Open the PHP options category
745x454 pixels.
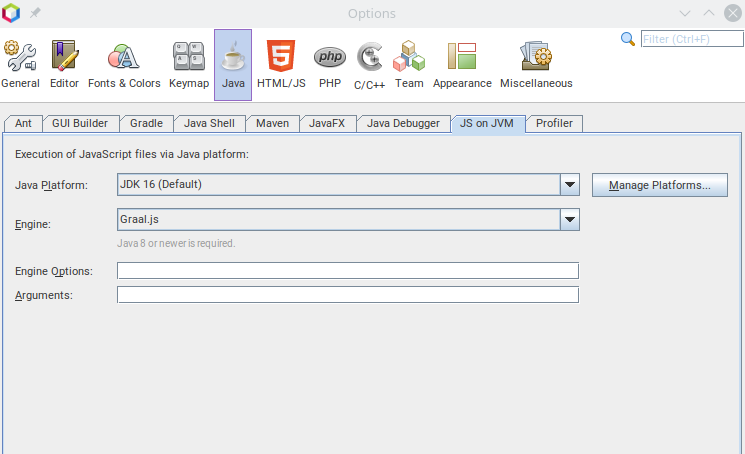(330, 65)
